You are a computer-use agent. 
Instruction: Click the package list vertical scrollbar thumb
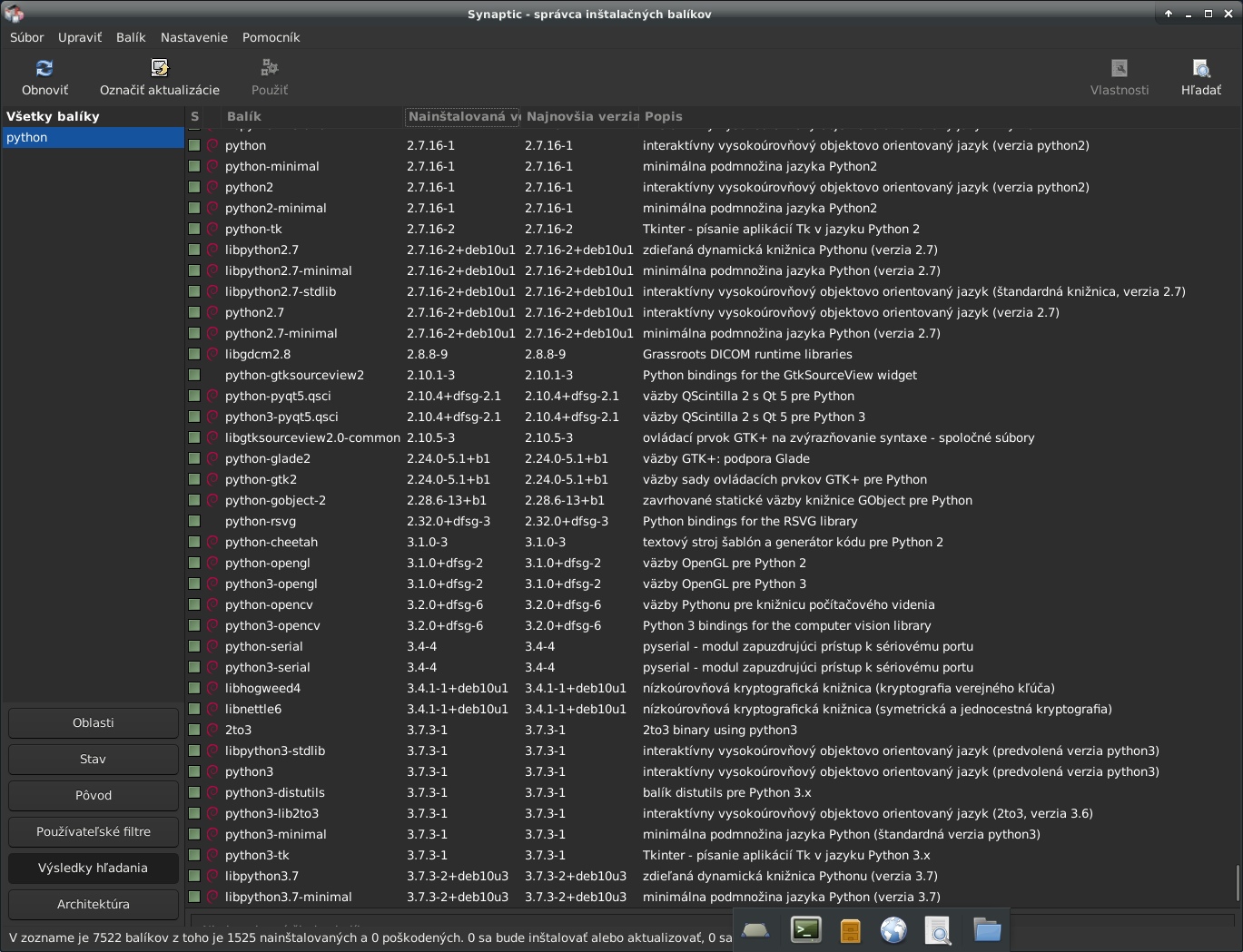(x=1238, y=883)
